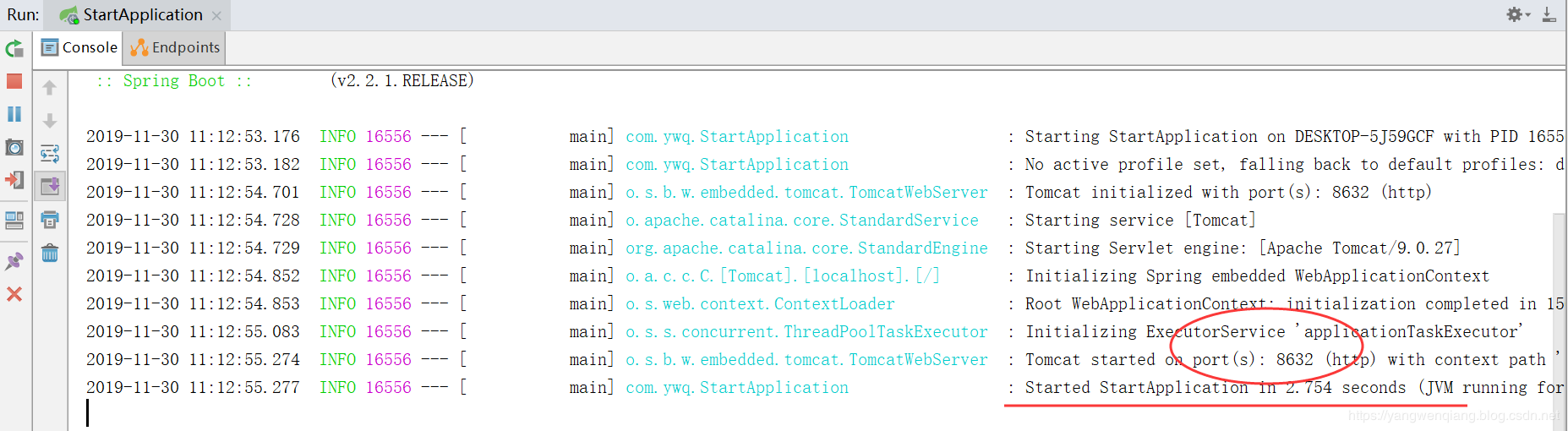The image size is (1568, 431).
Task: Click TomcatWebServer logger in the 11:12:54.701 line
Action: [806, 192]
